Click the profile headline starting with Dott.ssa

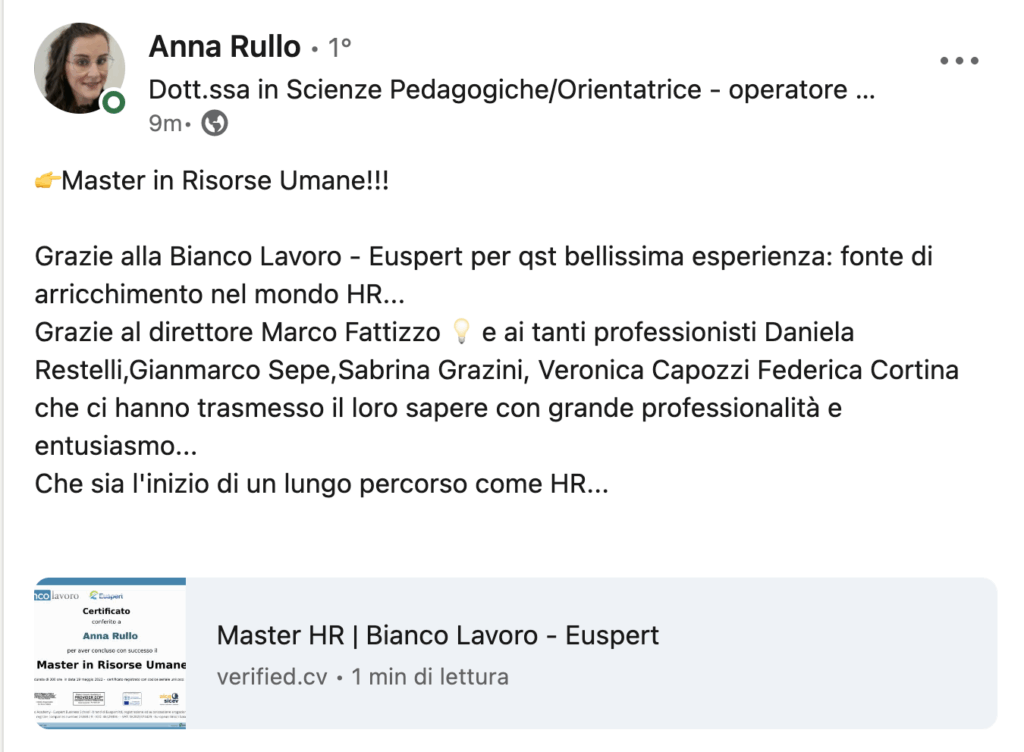[512, 89]
